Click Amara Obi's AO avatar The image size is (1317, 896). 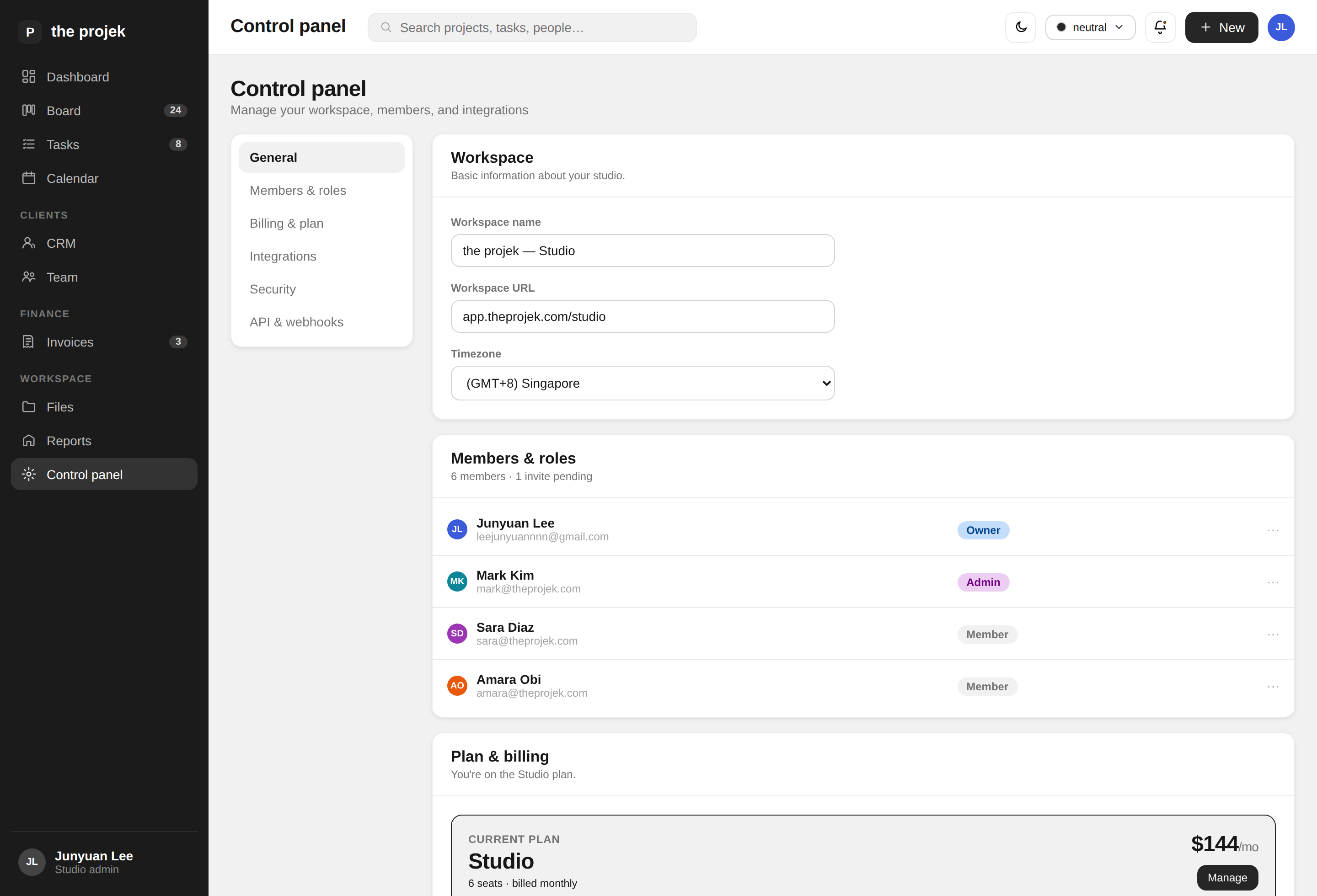[457, 685]
